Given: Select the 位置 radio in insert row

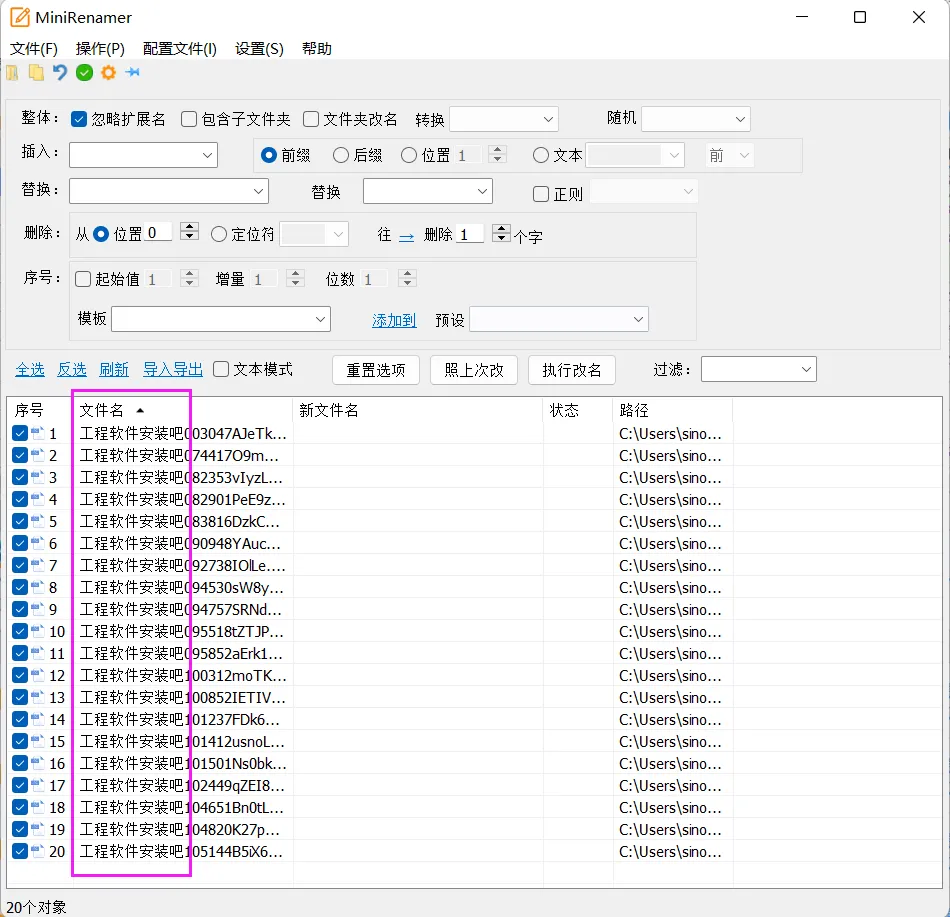Looking at the screenshot, I should [409, 155].
